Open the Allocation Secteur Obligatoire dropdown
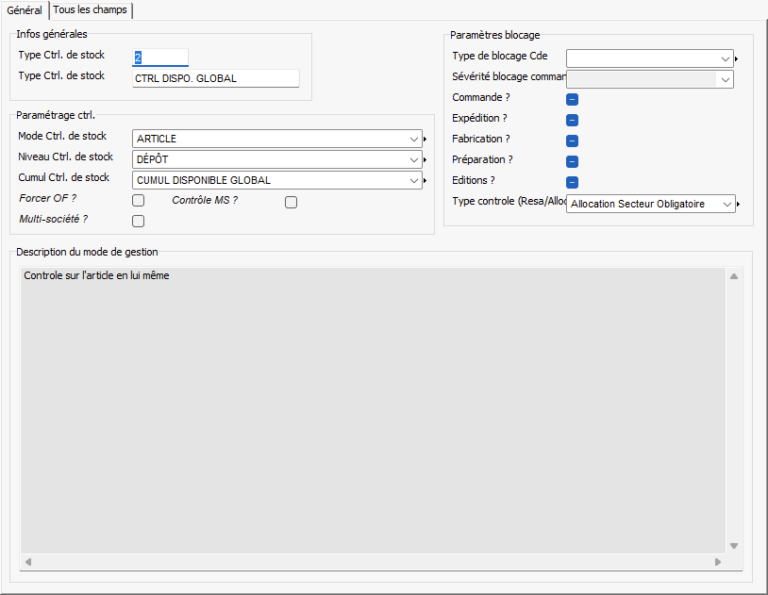 (725, 204)
